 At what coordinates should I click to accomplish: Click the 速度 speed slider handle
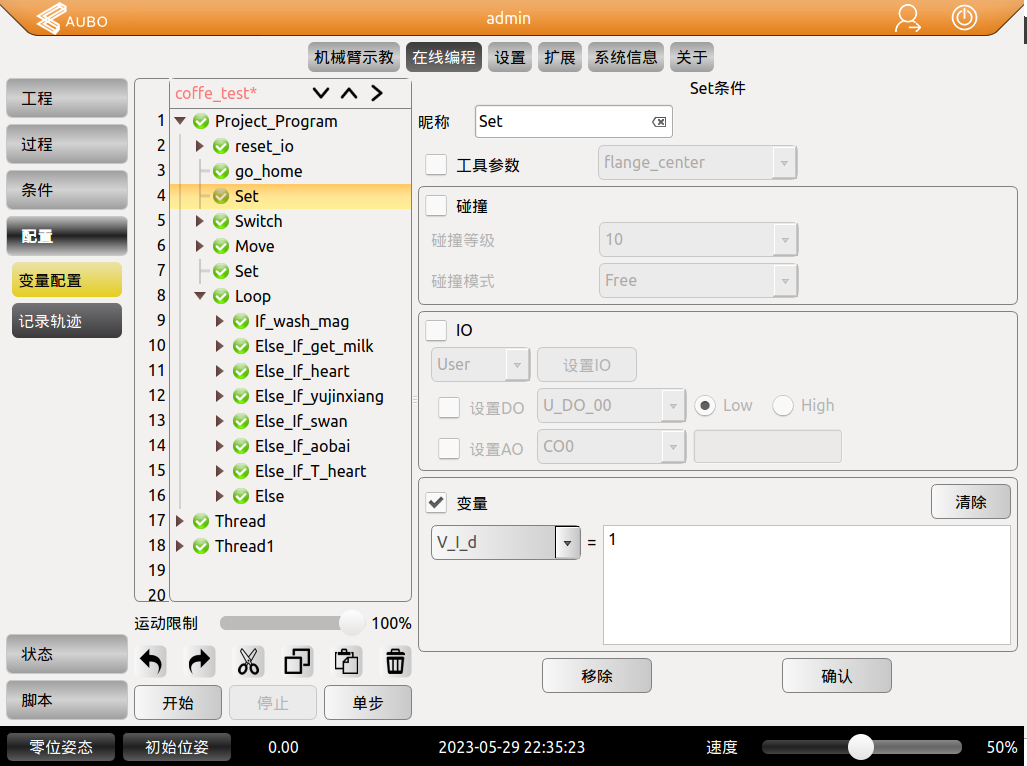pos(860,747)
